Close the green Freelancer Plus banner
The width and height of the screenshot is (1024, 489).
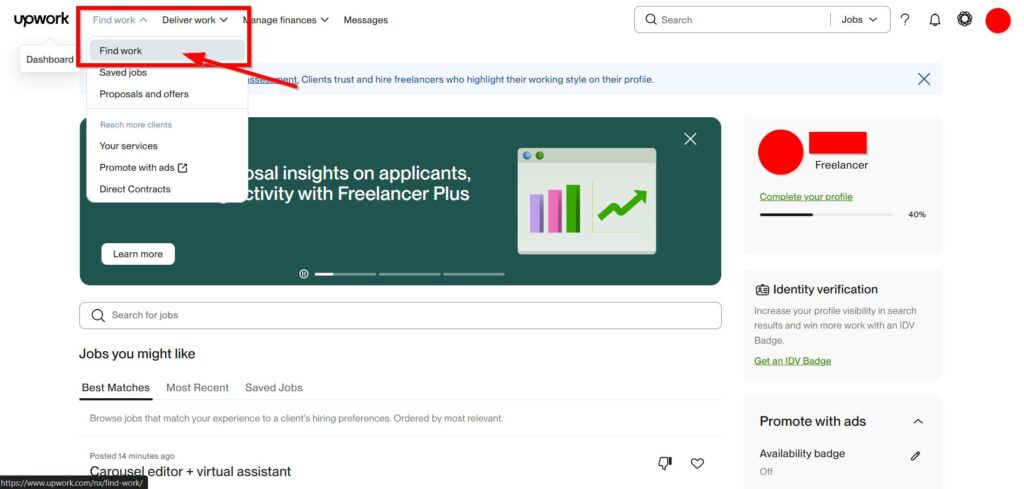690,139
